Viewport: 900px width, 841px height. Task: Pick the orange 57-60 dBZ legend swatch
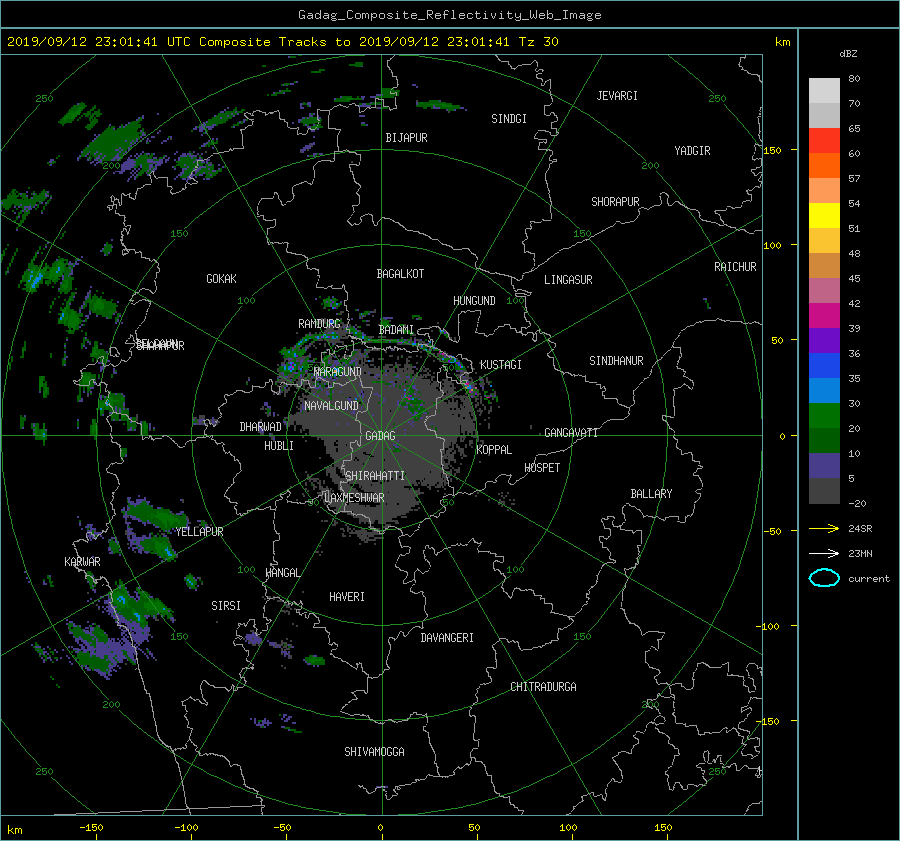824,165
